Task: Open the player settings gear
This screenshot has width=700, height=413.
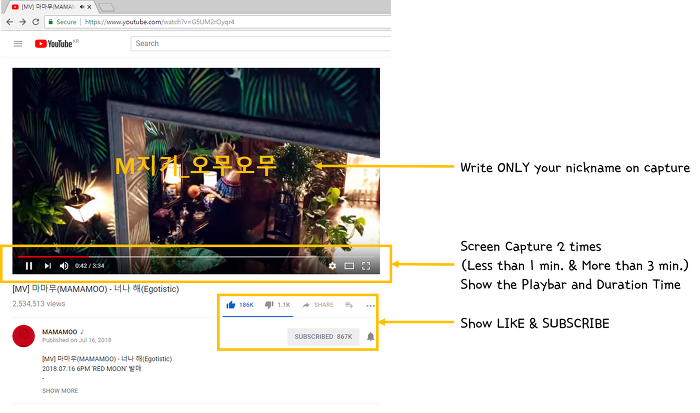Action: 333,266
